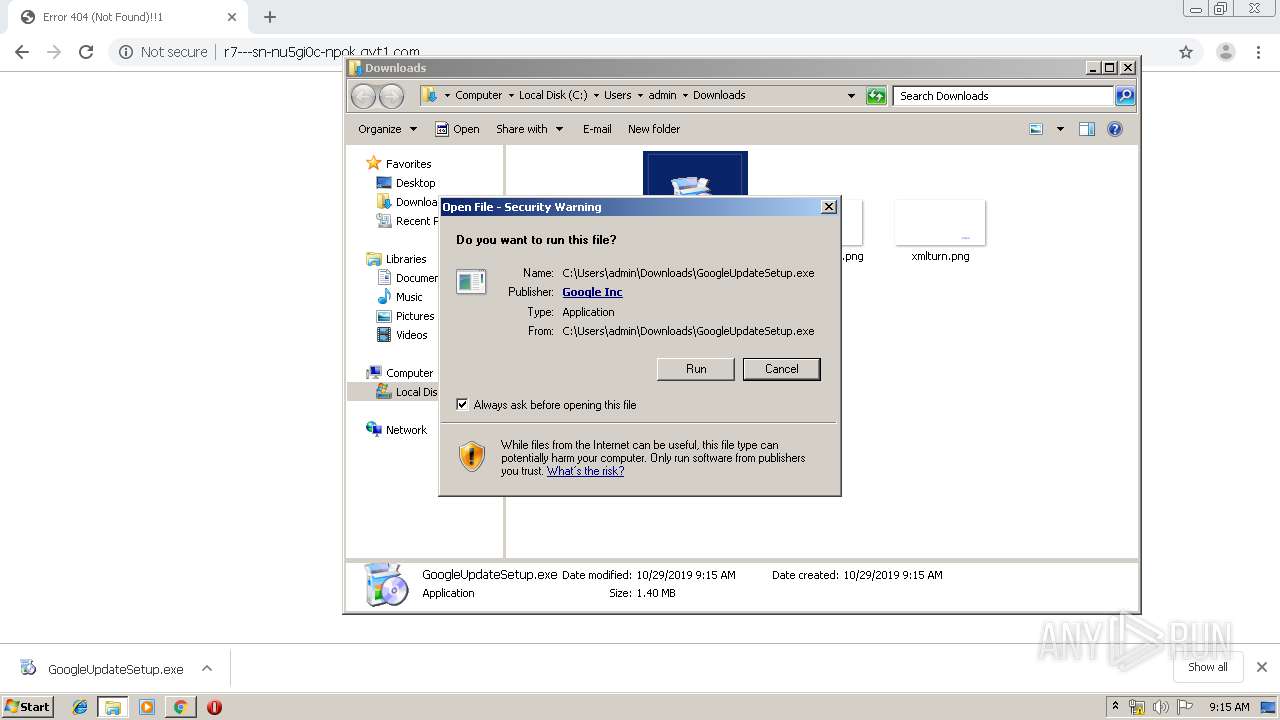Open the Windows Start menu

[27, 706]
